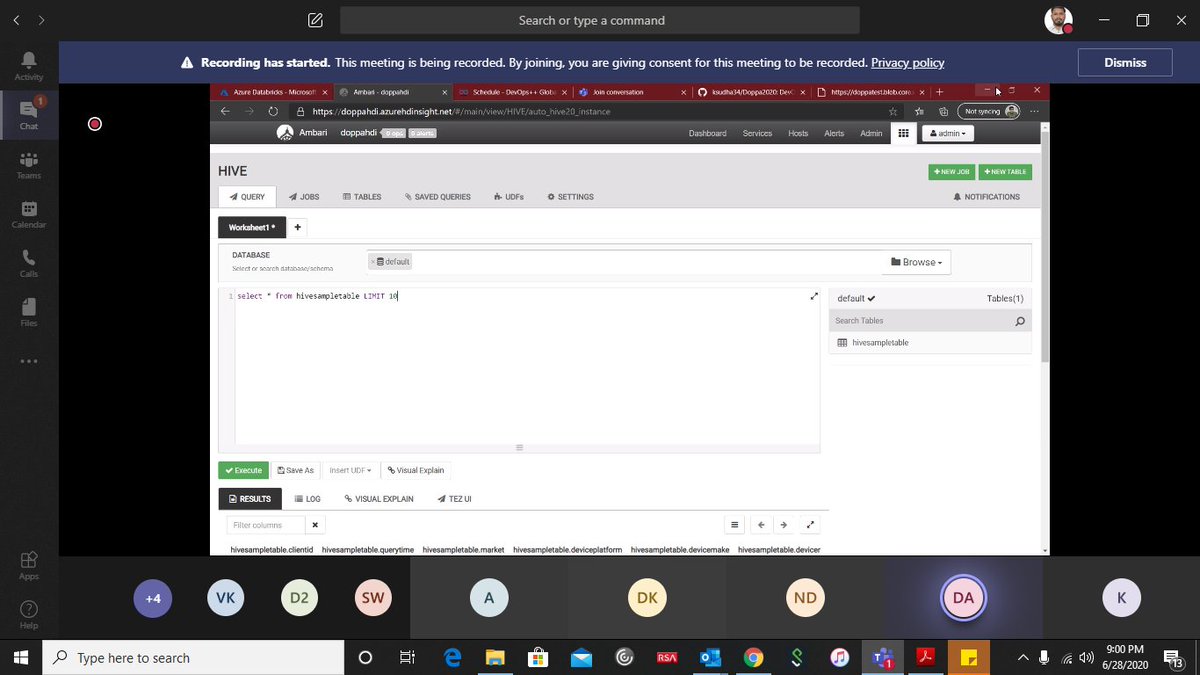Viewport: 1200px width, 675px height.
Task: Open Activity in Teams sidebar
Action: pyautogui.click(x=29, y=66)
